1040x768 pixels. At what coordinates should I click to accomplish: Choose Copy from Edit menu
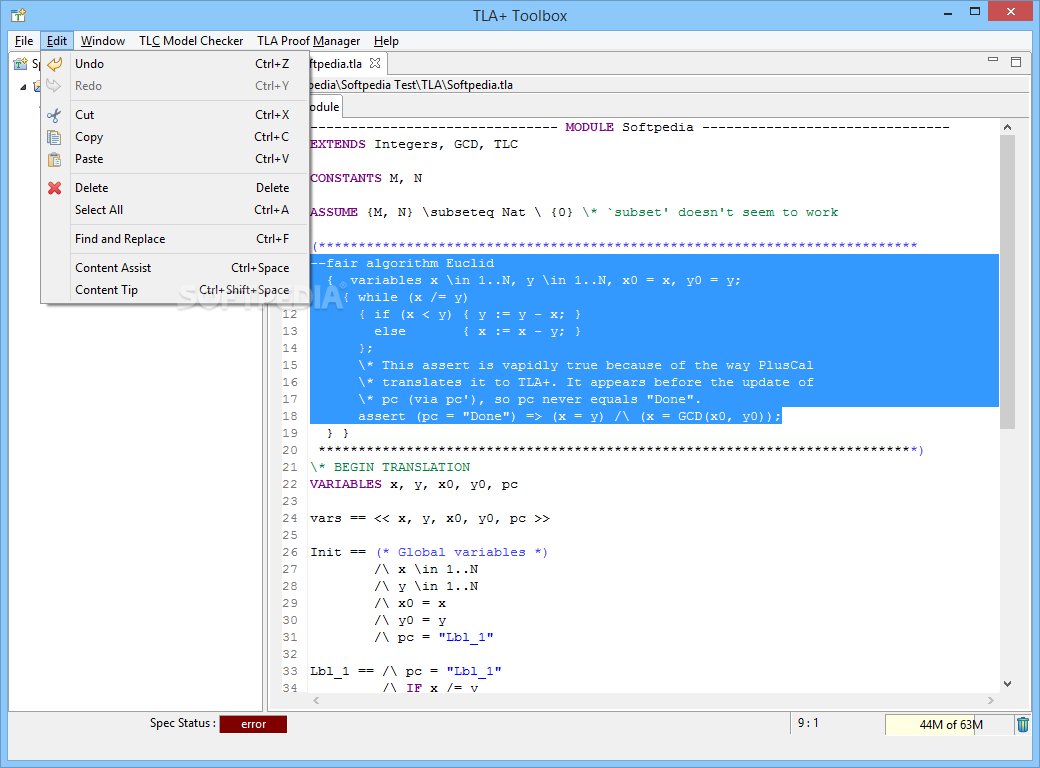[x=175, y=137]
